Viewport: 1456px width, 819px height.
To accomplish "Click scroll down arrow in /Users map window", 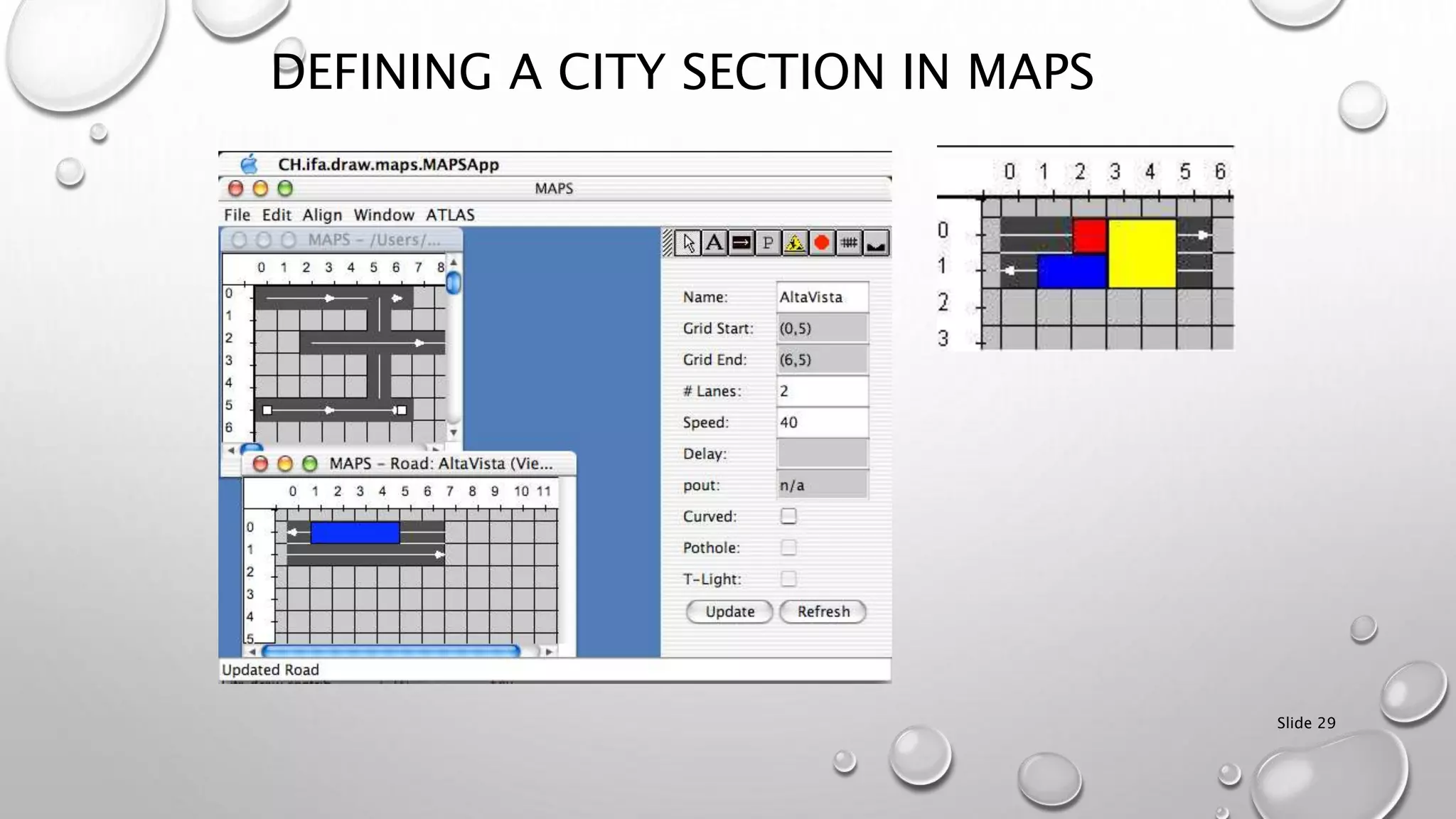I will pyautogui.click(x=454, y=432).
